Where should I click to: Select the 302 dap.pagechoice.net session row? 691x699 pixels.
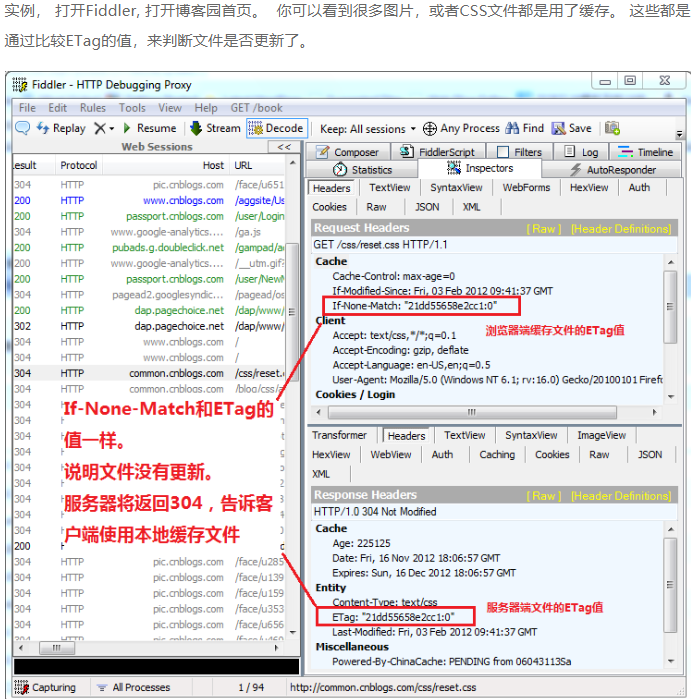click(149, 326)
